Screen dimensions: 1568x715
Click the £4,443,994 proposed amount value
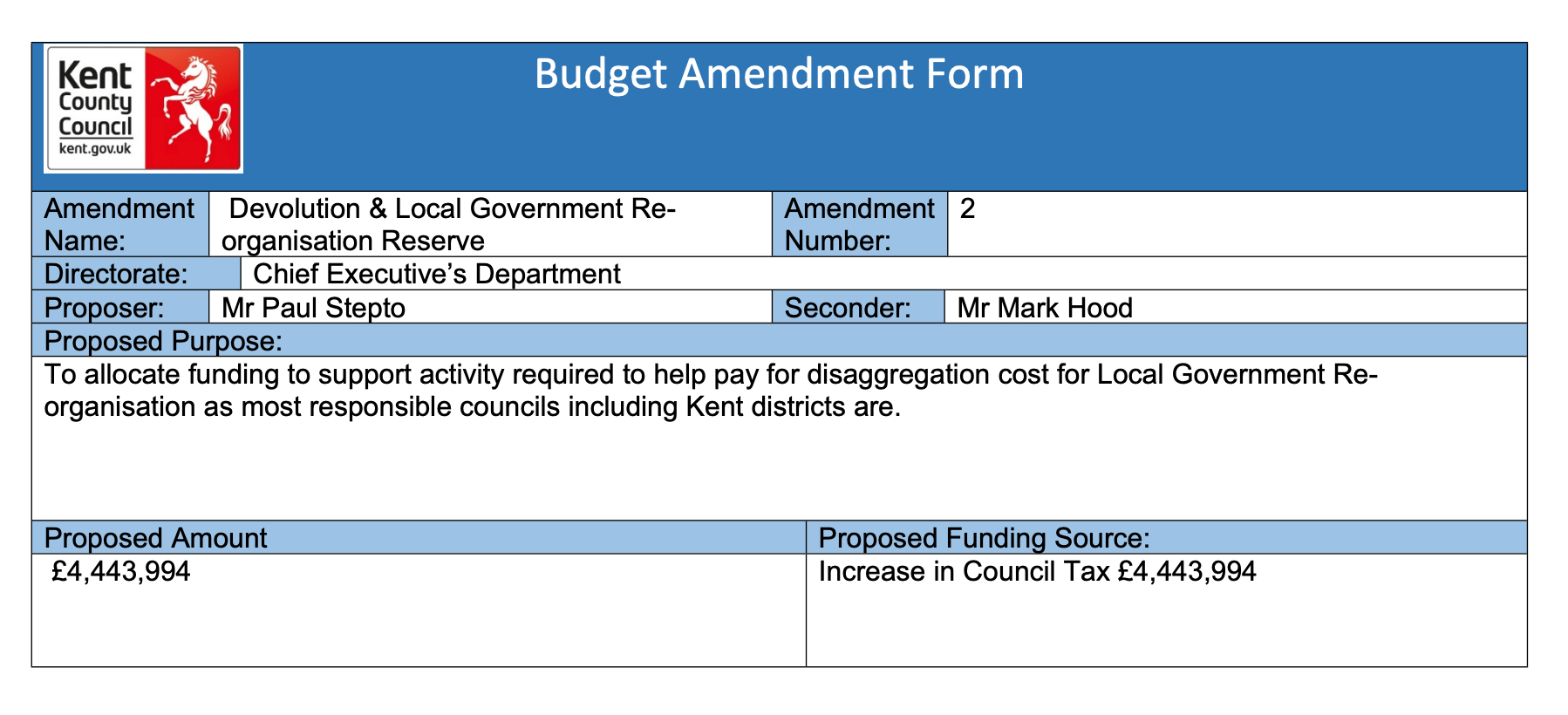pos(121,572)
